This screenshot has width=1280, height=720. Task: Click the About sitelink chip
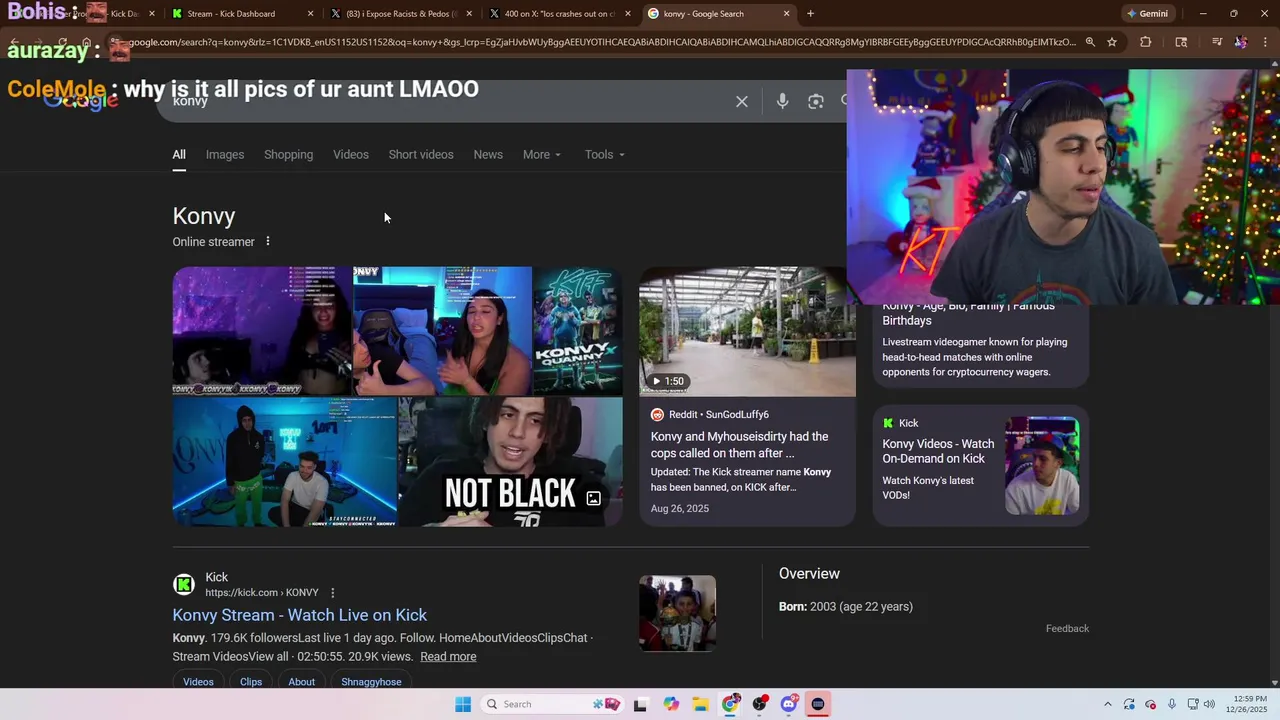302,682
